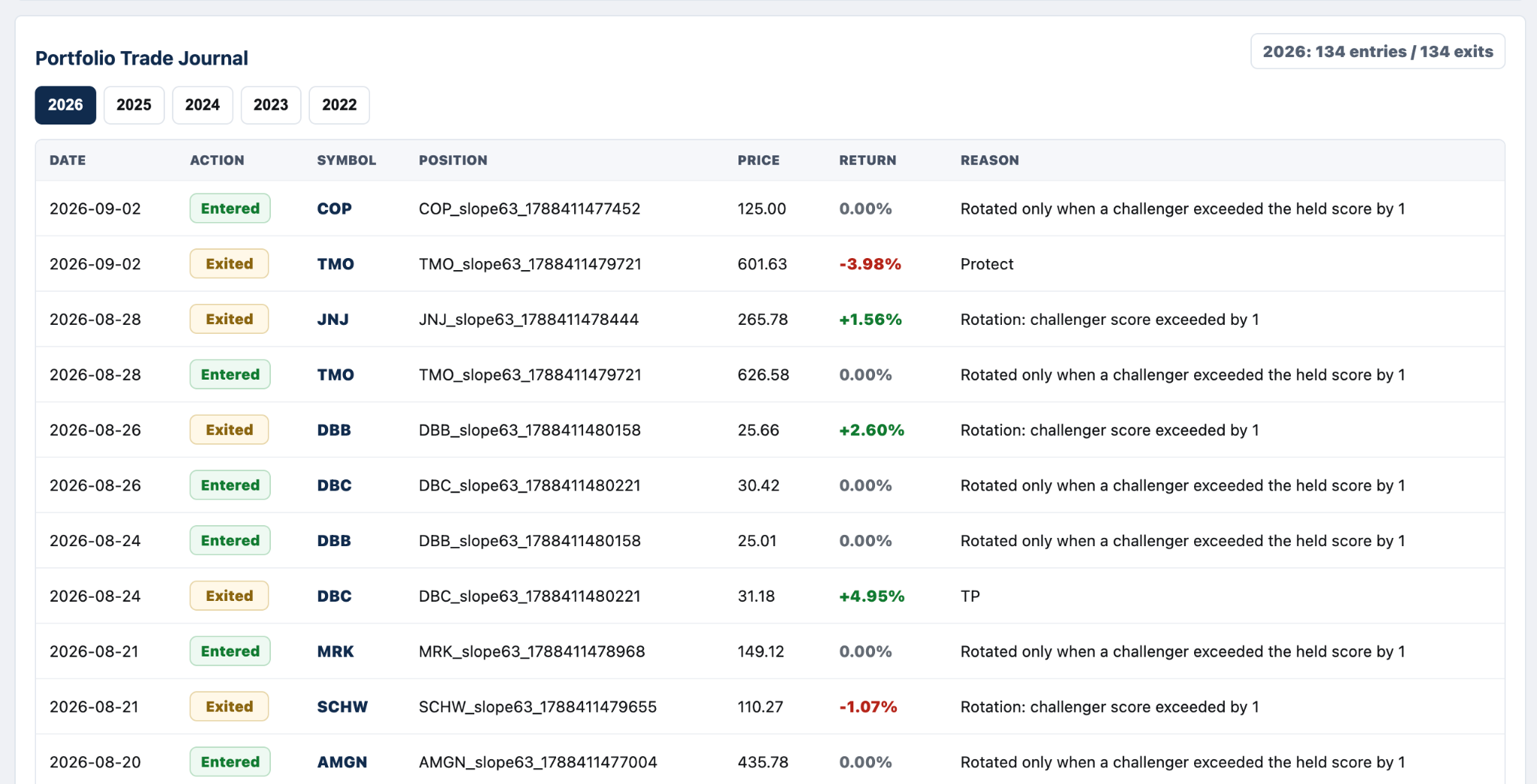Select the -3.98% return value

point(870,264)
